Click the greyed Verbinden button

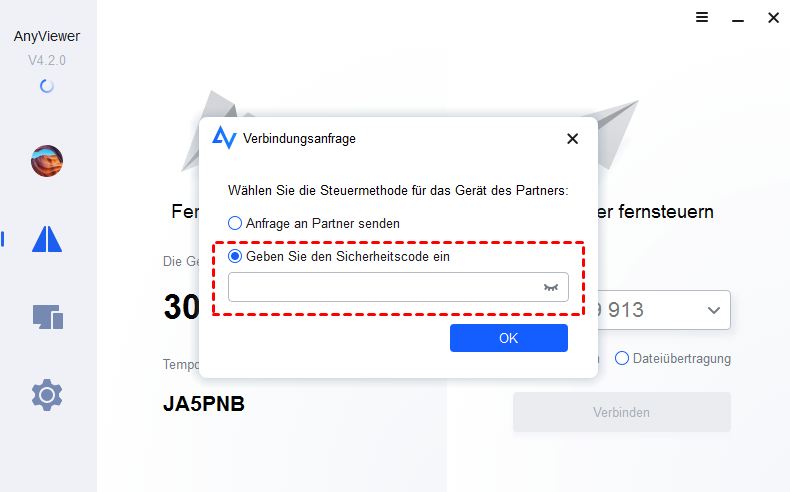[622, 412]
